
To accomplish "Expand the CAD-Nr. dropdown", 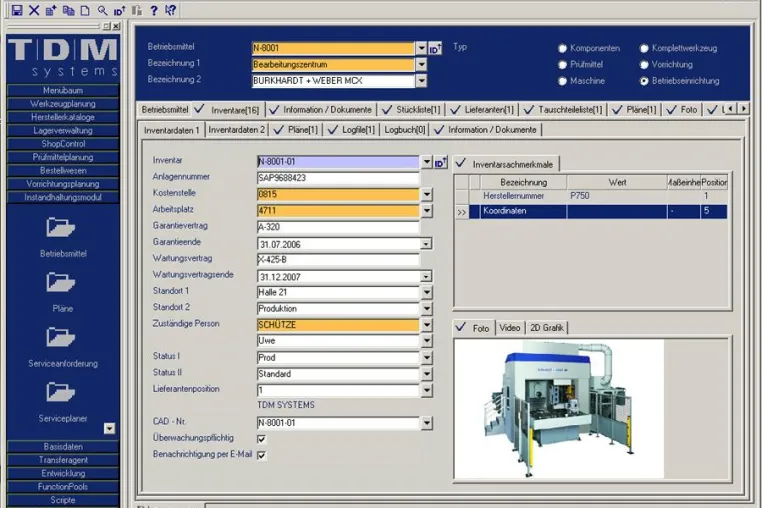I will [427, 423].
